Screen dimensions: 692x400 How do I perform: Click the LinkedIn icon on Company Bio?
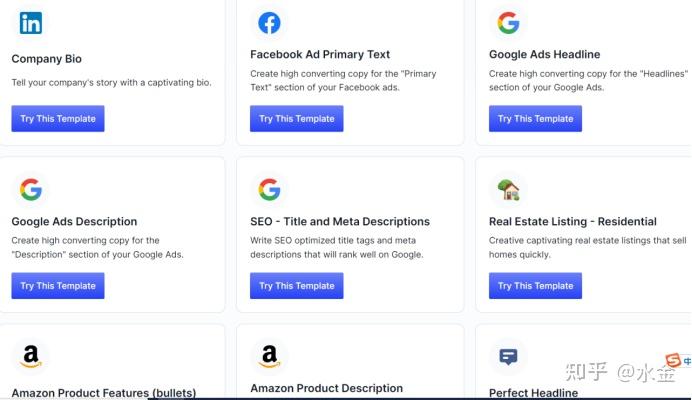pos(31,22)
